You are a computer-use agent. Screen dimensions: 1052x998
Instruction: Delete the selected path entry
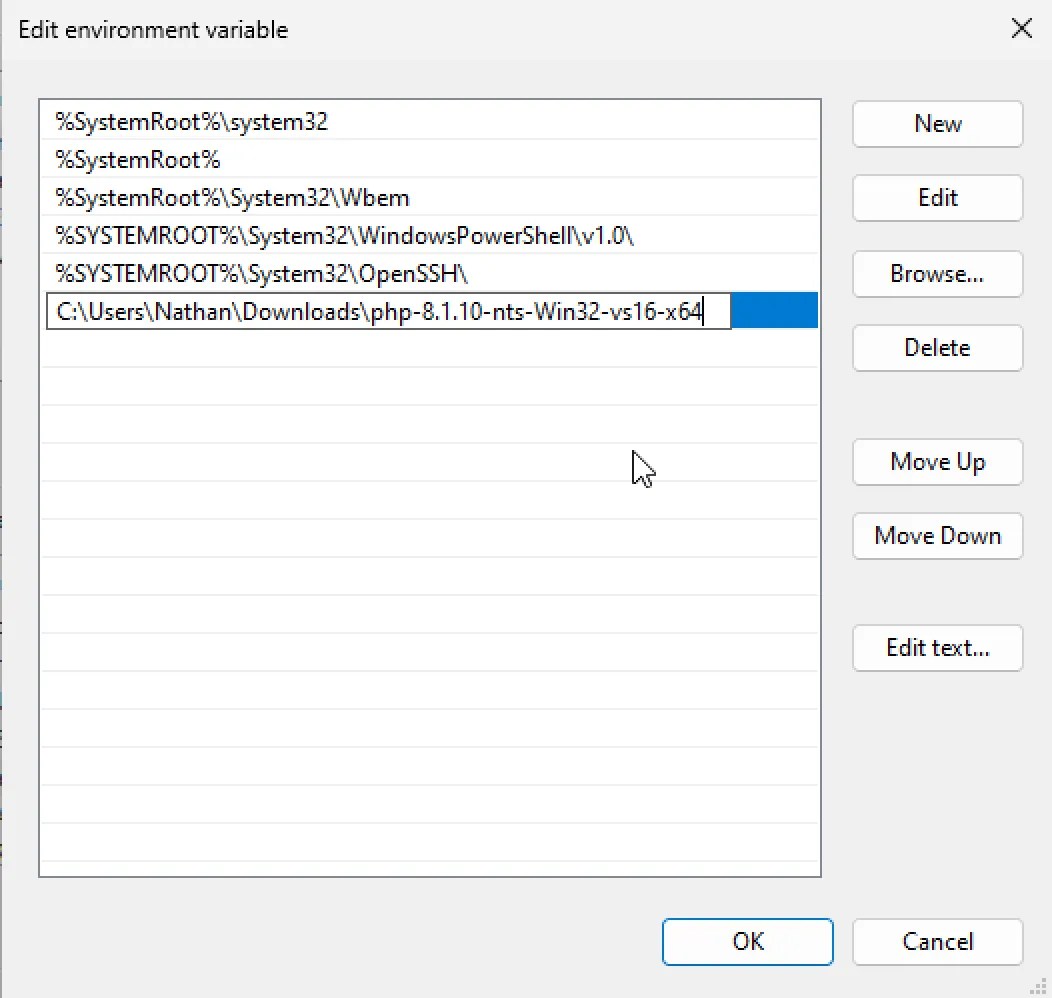(x=937, y=347)
